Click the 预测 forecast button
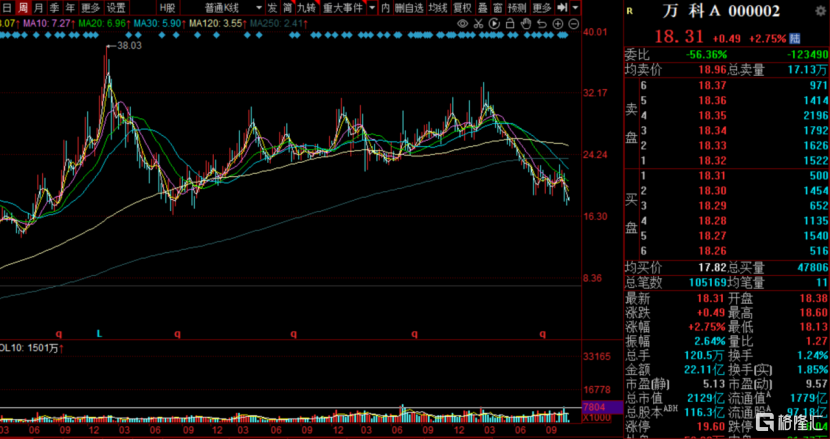Viewport: 830px width, 439px height. (x=517, y=7)
